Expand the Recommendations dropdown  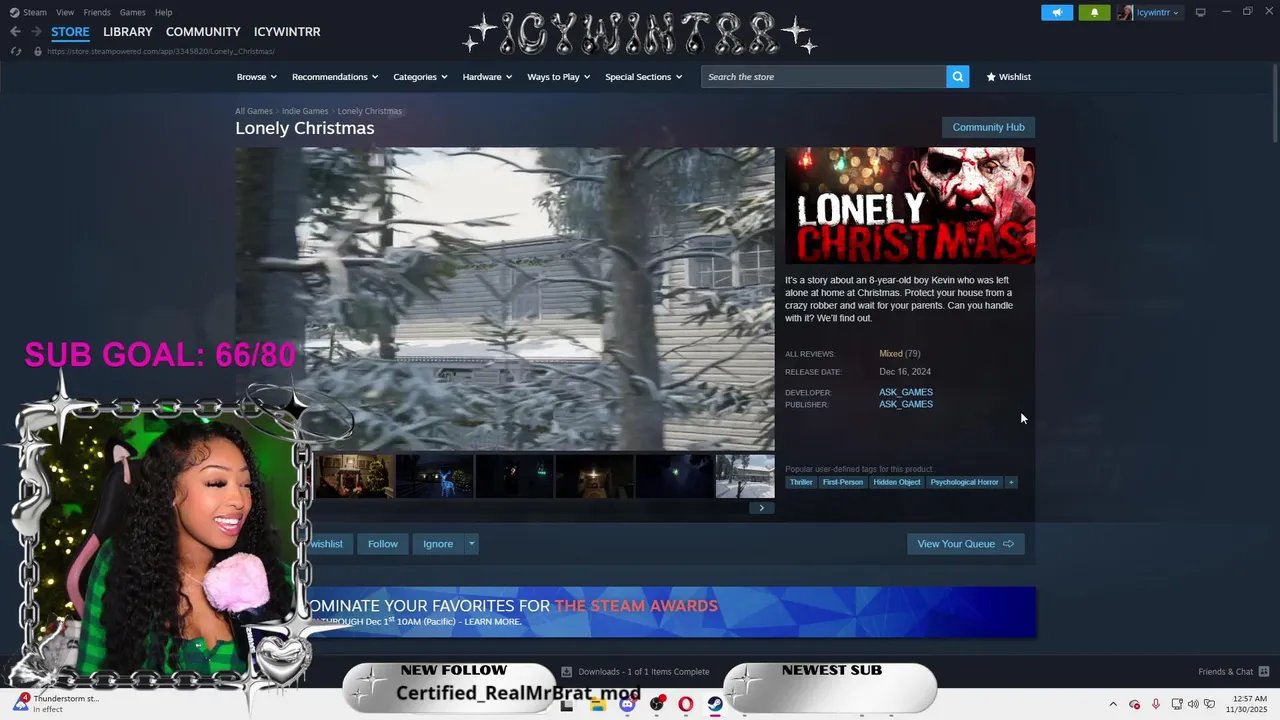(x=335, y=77)
